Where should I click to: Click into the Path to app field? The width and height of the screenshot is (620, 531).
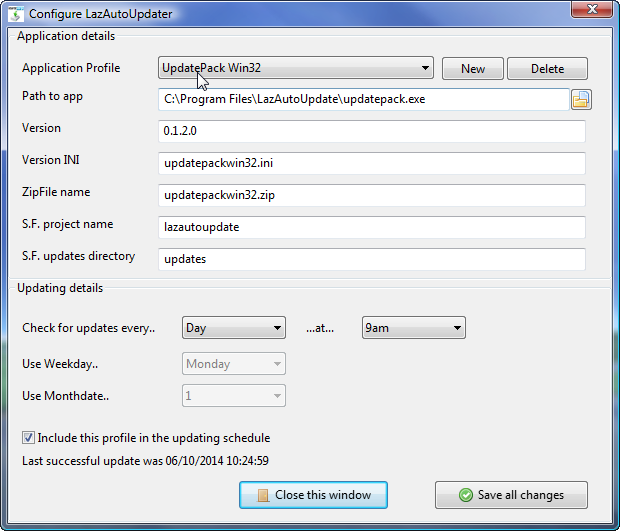(363, 99)
